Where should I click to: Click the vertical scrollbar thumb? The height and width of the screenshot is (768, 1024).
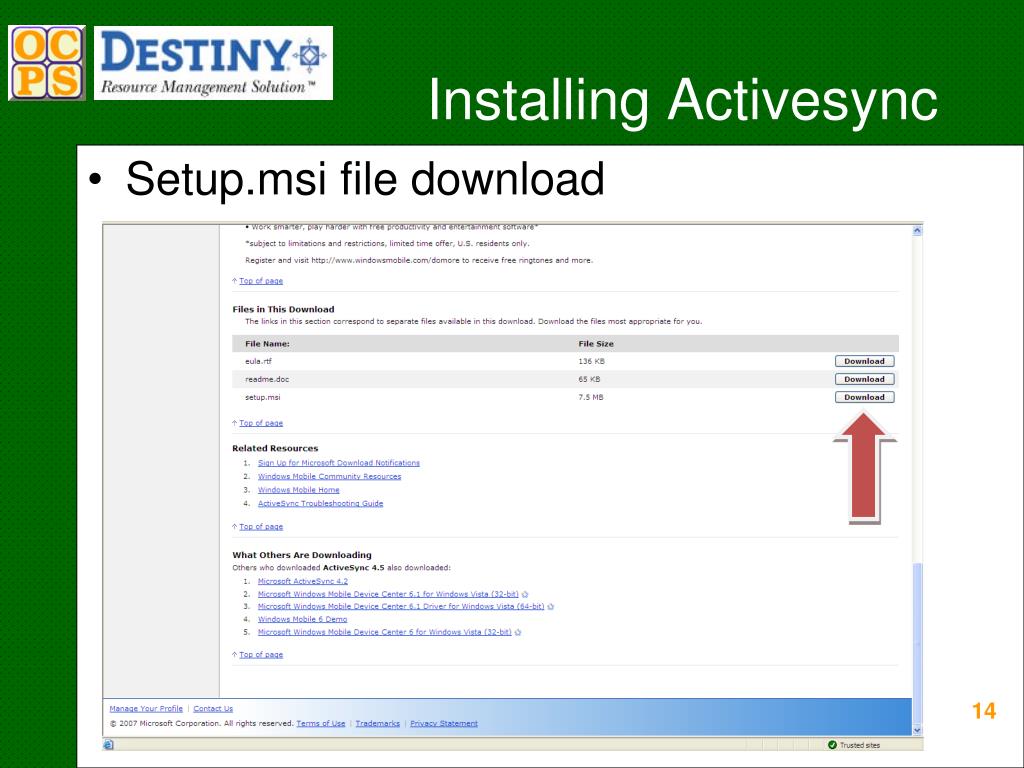point(917,643)
